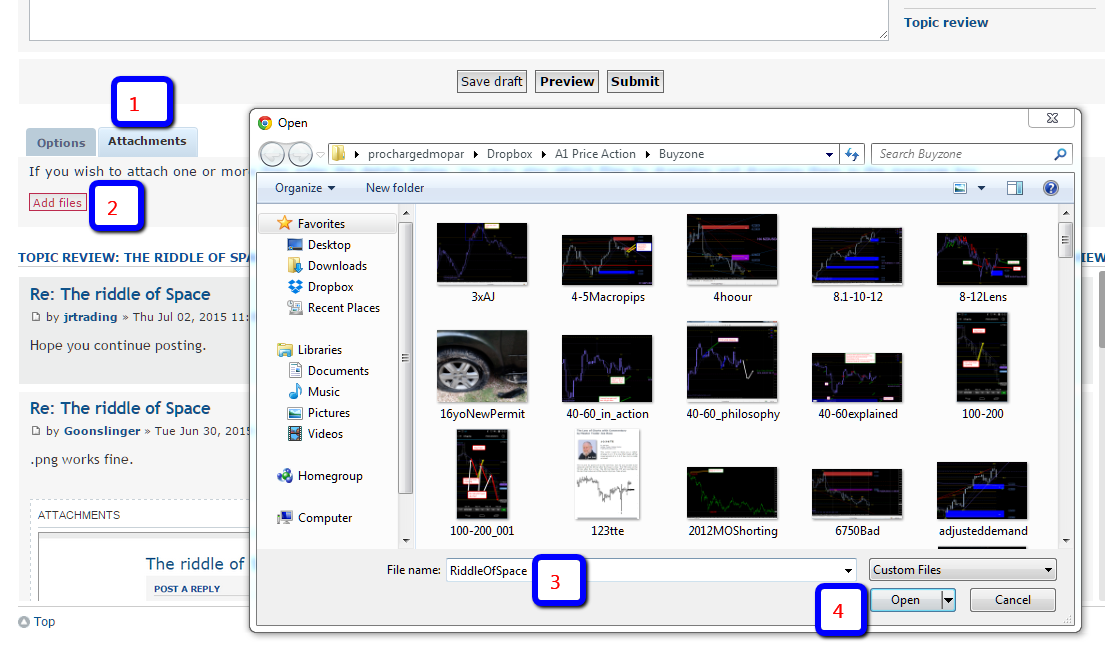Screen dimensions: 1105x670
Task: Click the Add files button
Action: pyautogui.click(x=57, y=203)
